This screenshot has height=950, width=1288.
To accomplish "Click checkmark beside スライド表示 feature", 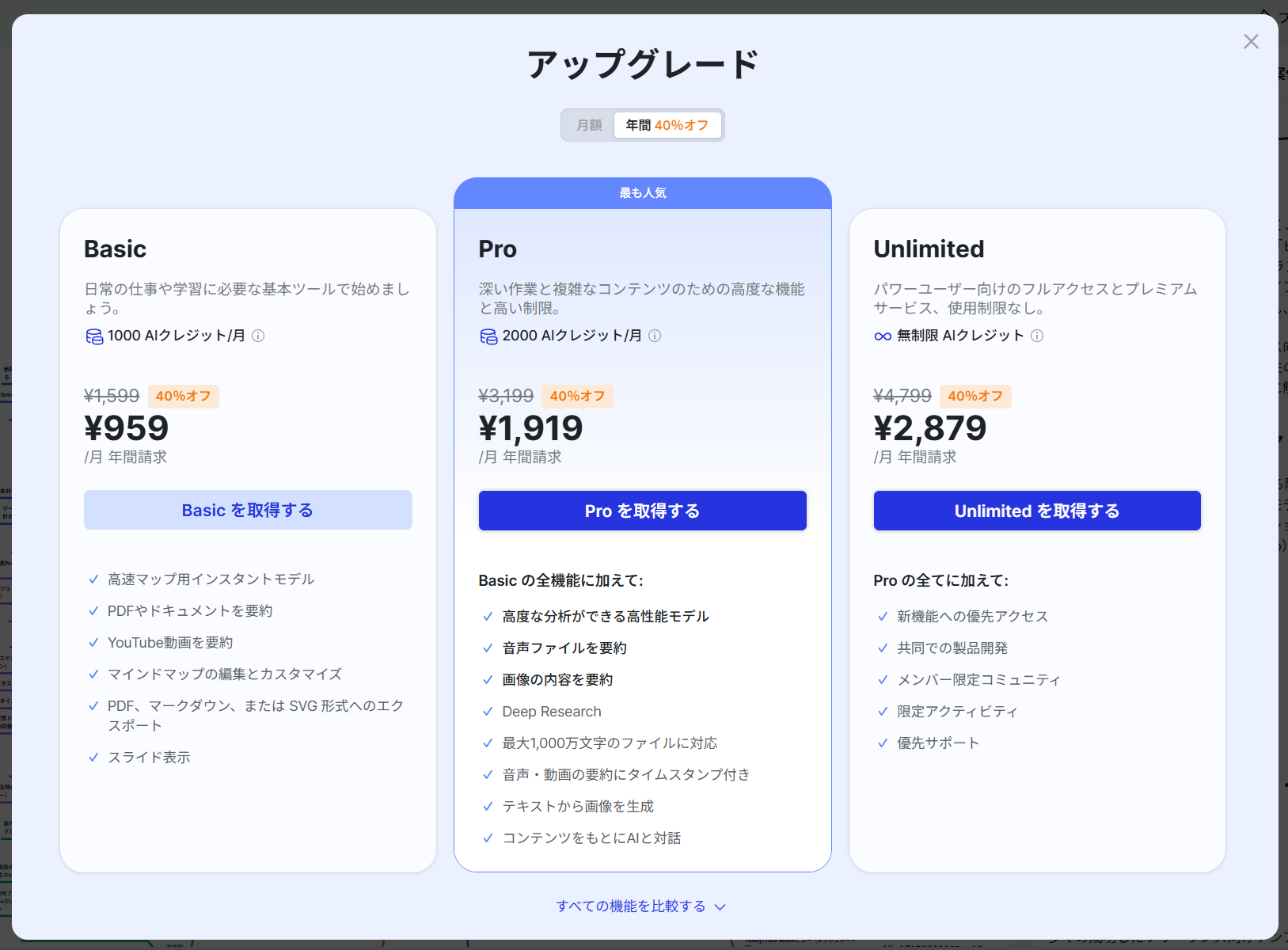I will [x=93, y=758].
